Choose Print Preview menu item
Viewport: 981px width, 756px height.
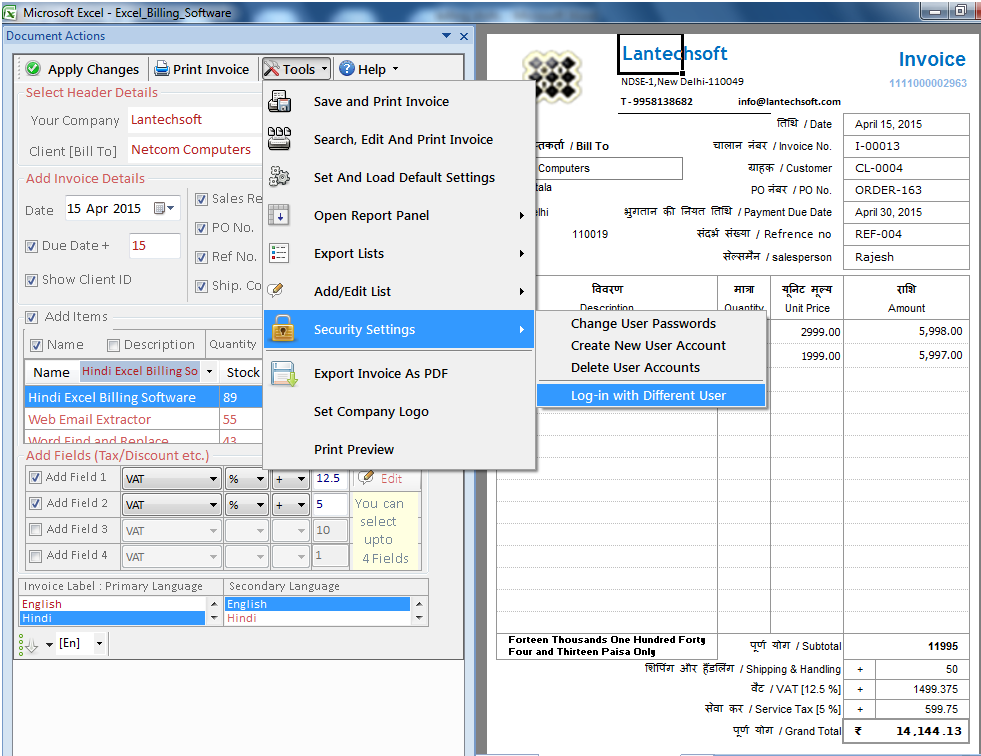click(x=353, y=449)
